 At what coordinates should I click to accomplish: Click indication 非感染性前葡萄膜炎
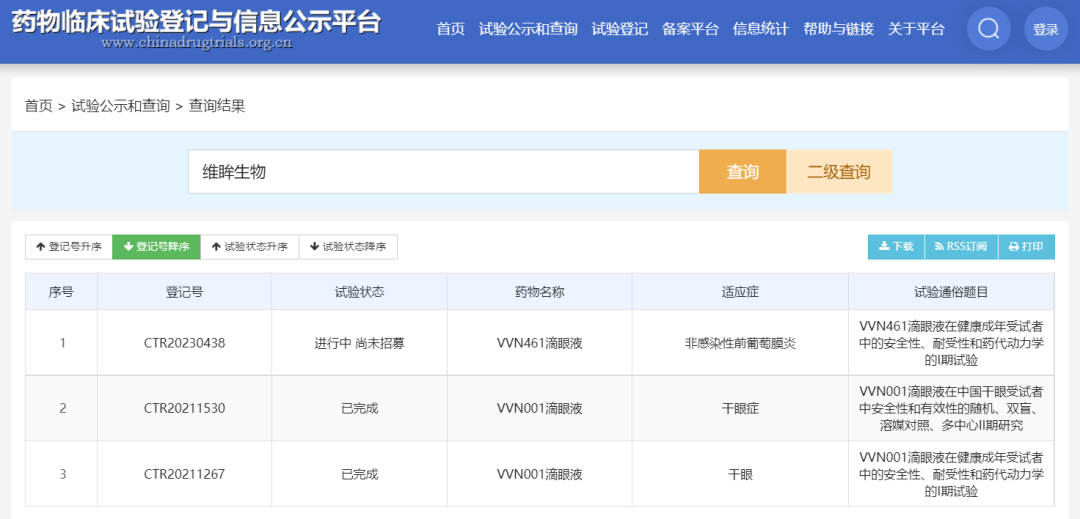[x=740, y=343]
